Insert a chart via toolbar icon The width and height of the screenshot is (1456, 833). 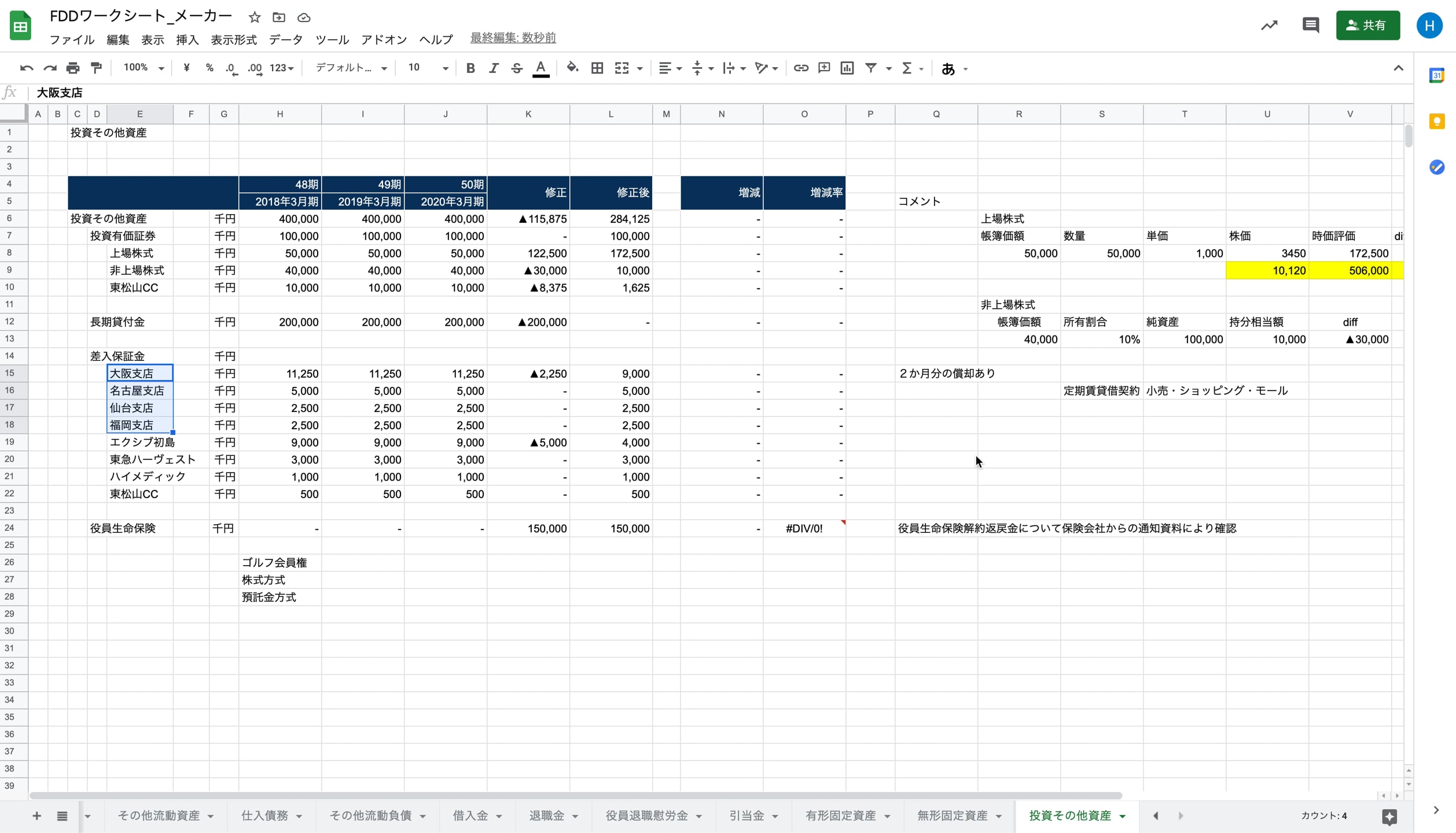pos(847,68)
